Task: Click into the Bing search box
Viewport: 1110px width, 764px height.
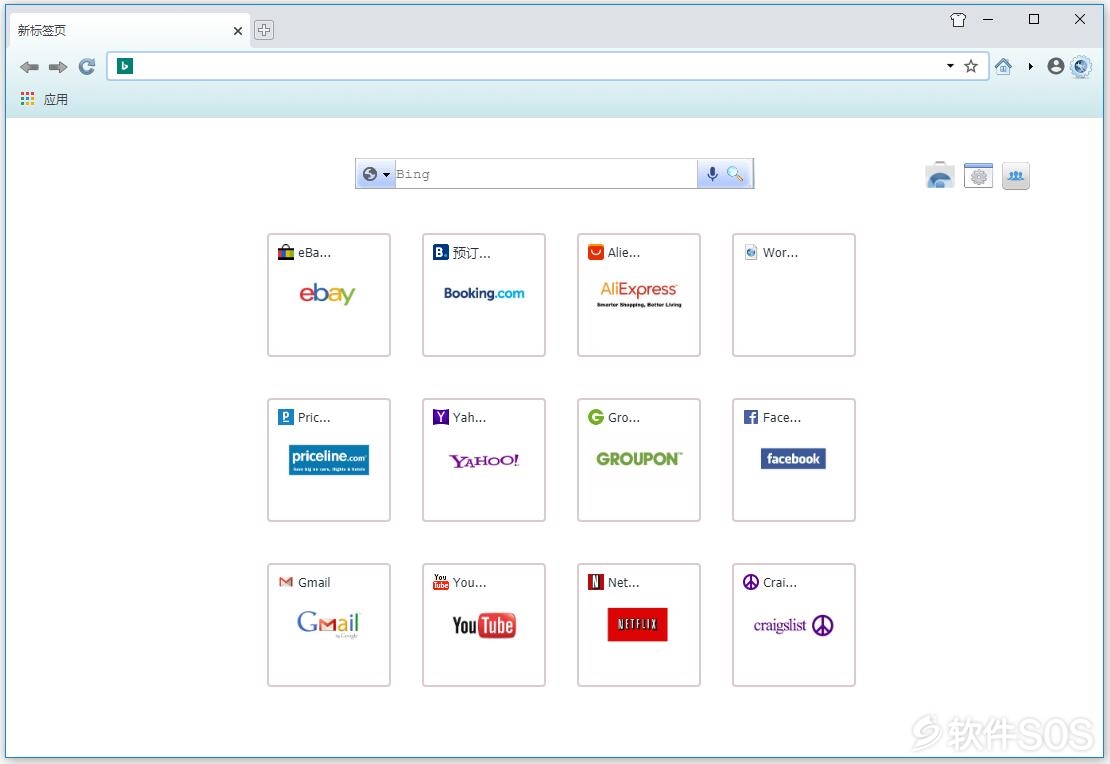Action: (546, 173)
